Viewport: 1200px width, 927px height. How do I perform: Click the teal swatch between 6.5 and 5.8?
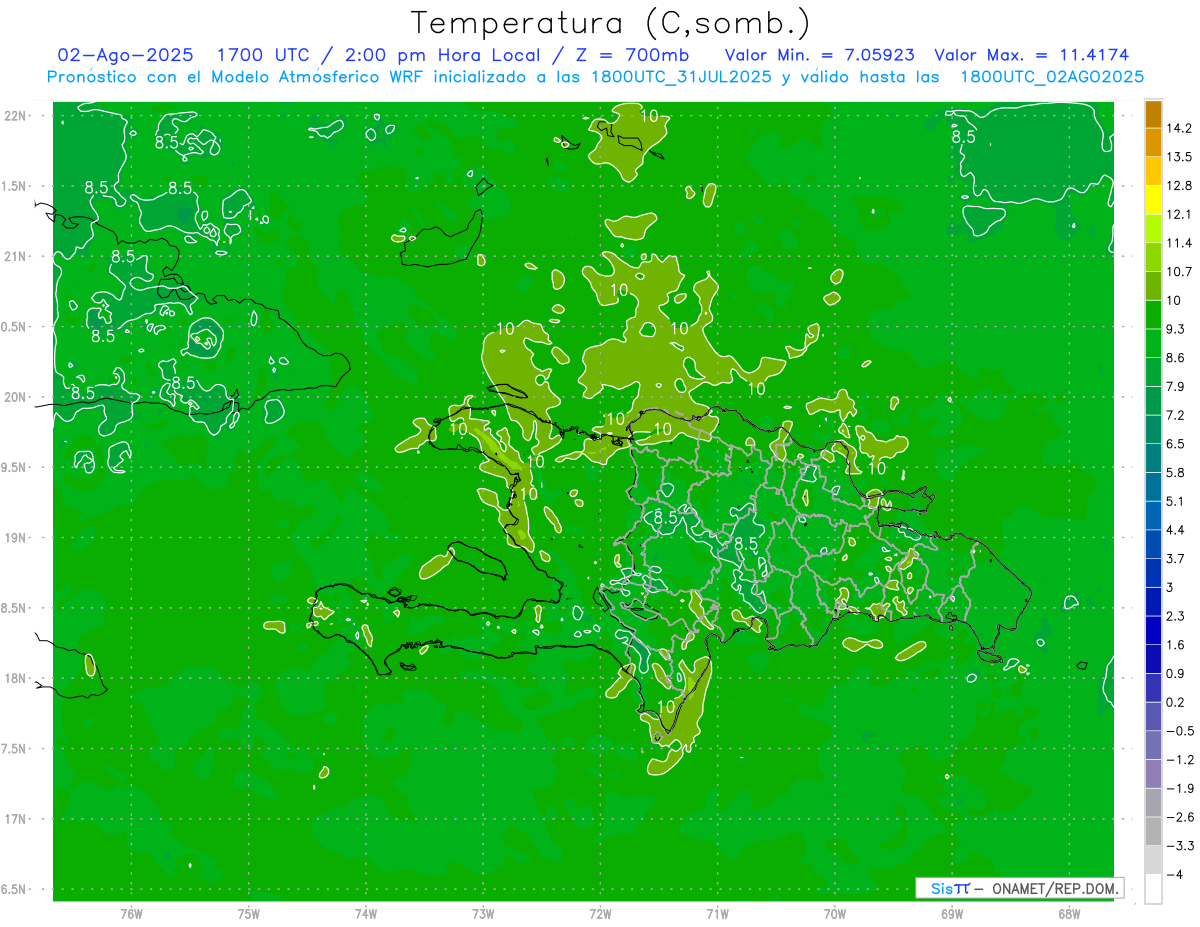tap(1153, 458)
